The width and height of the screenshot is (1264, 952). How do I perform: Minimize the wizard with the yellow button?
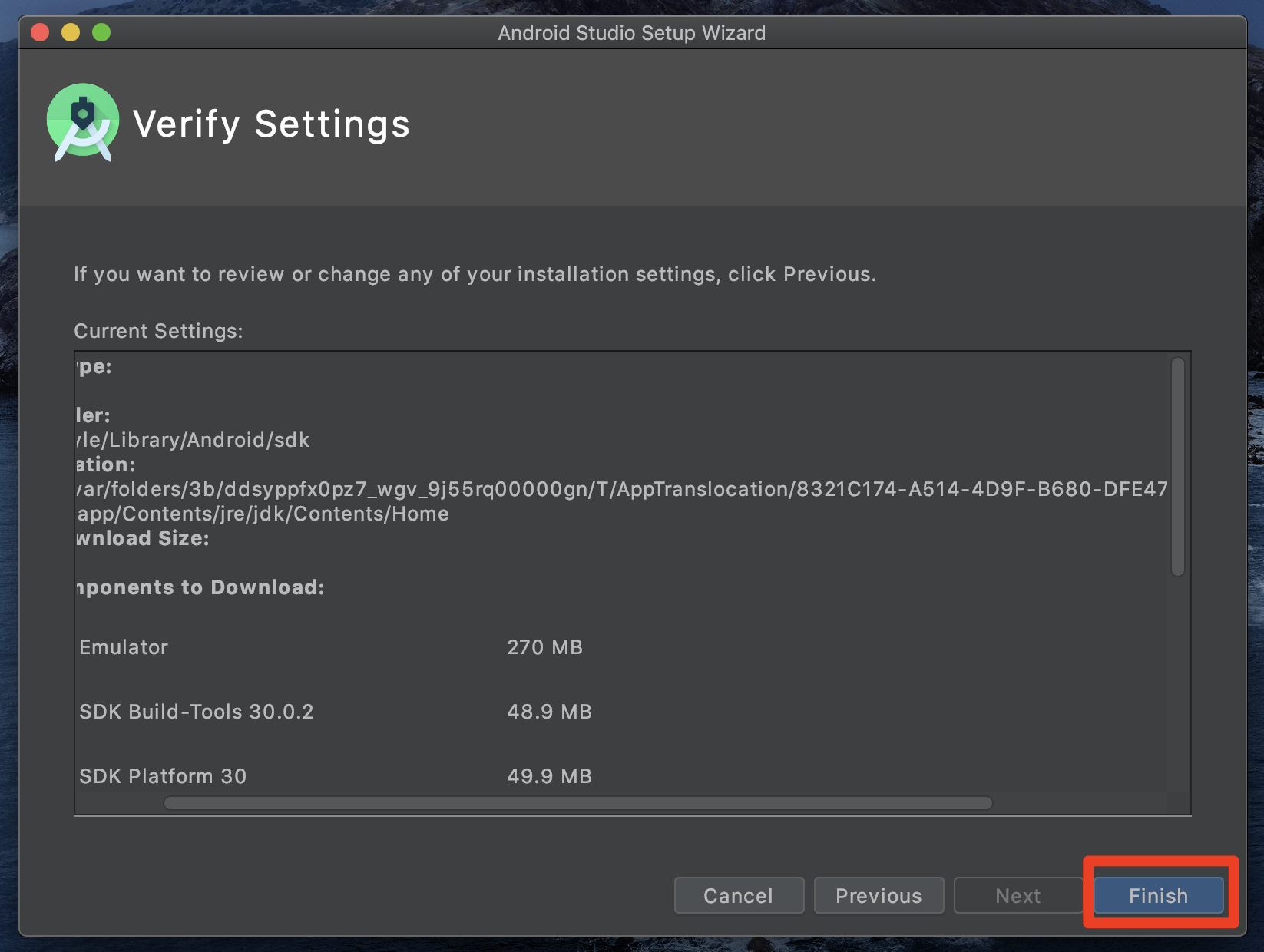[71, 32]
